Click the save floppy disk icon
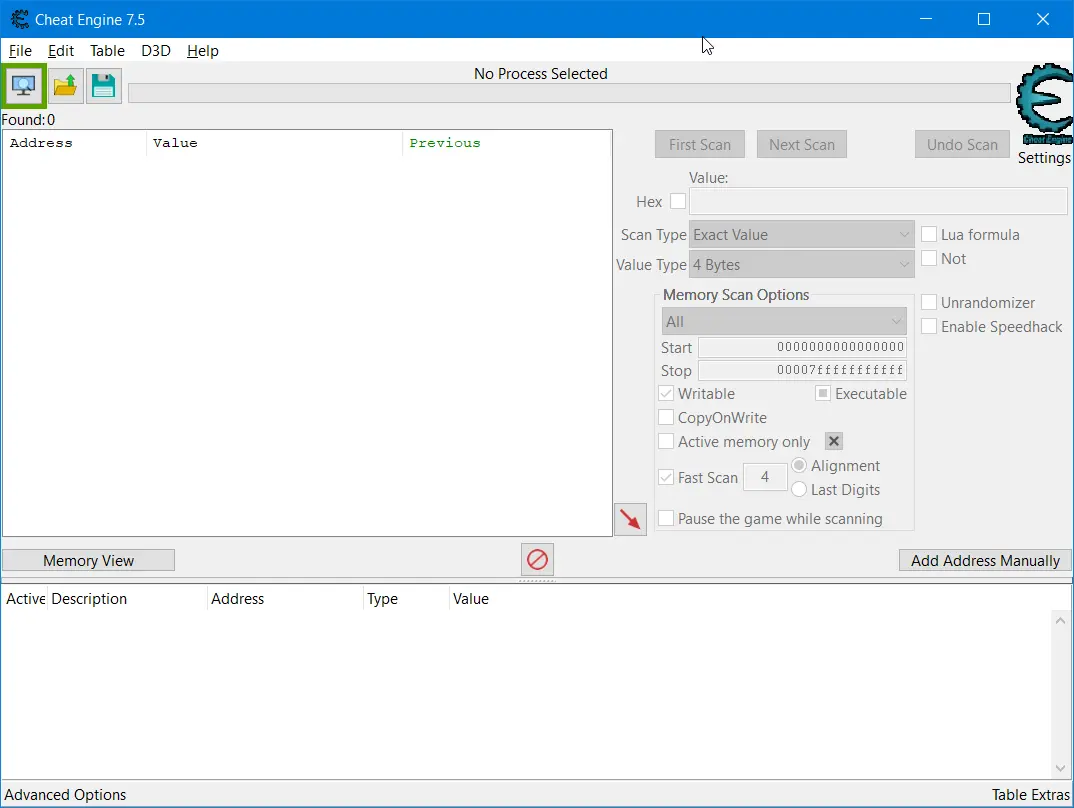This screenshot has height=808, width=1074. (x=103, y=86)
